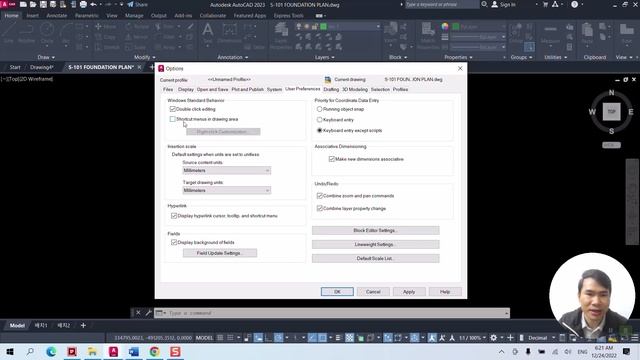Screen dimensions: 640x360
Task: Click the customization menu icon in status bar
Action: point(635,338)
